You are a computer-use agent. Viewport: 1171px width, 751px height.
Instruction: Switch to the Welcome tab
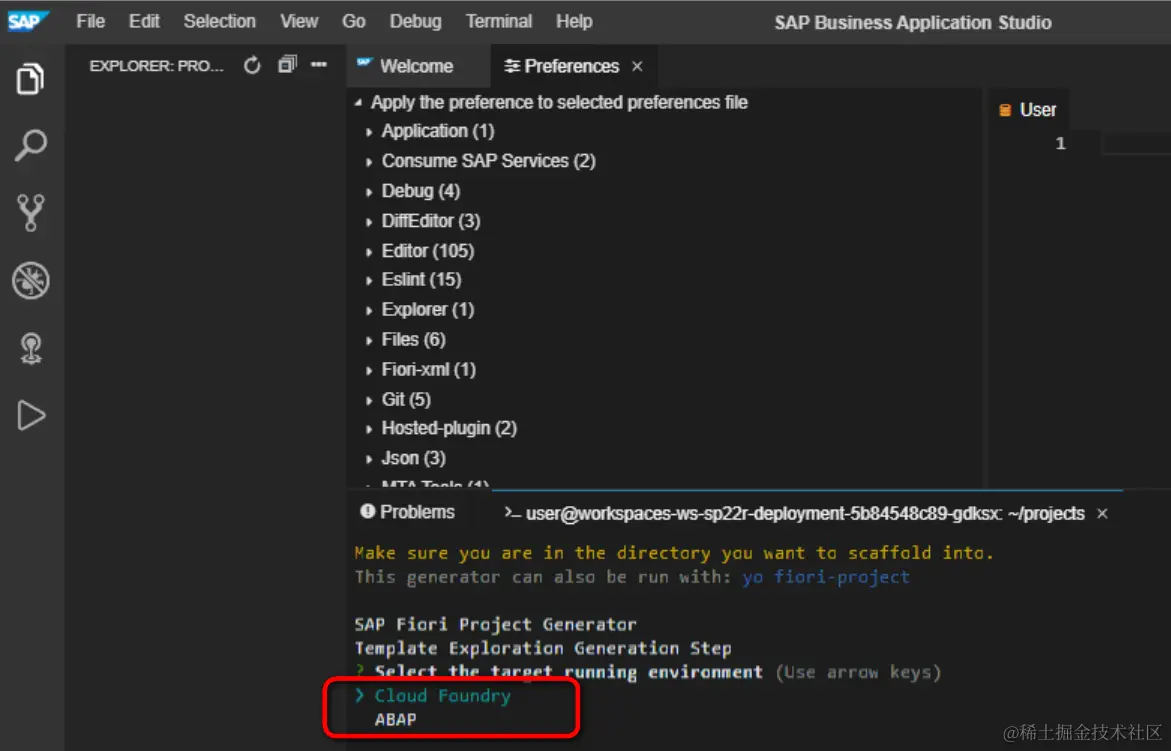tap(417, 66)
